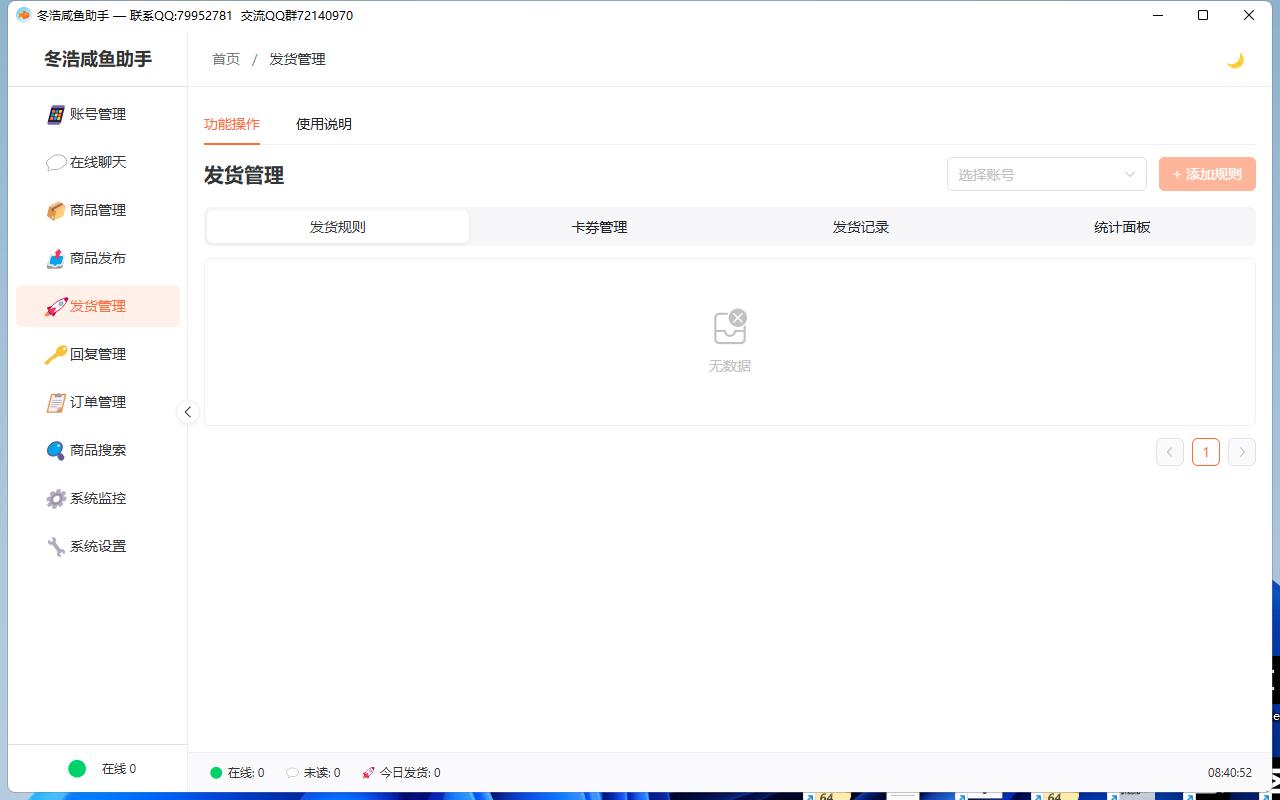Screen dimensions: 1280x800
Task: Switch to the 使用说明 tab
Action: point(324,124)
